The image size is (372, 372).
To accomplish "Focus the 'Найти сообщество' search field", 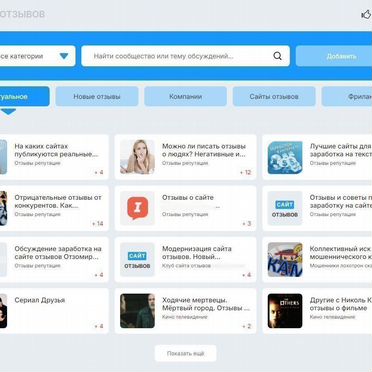I will click(x=185, y=56).
